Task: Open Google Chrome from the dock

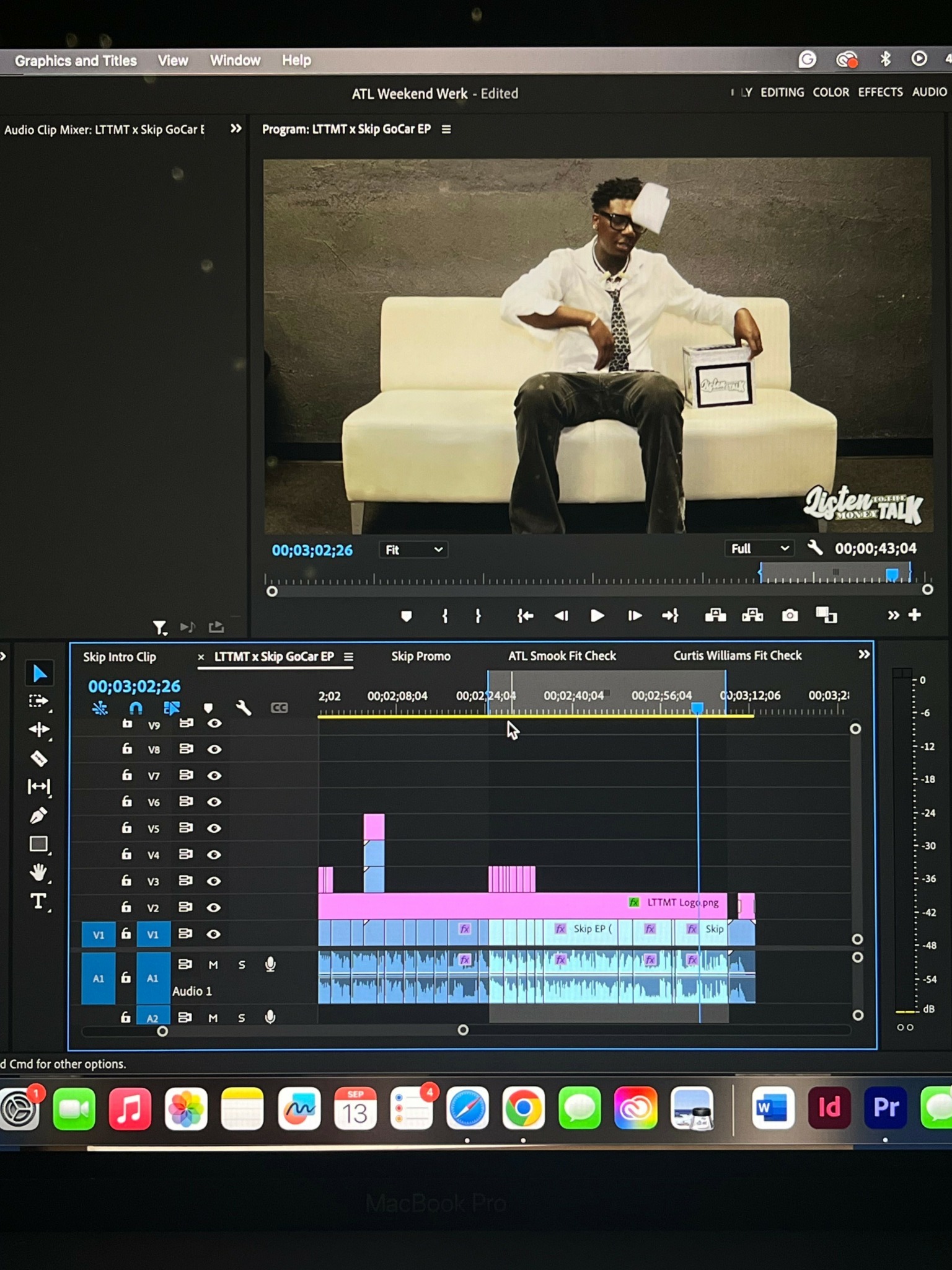Action: 523,1108
